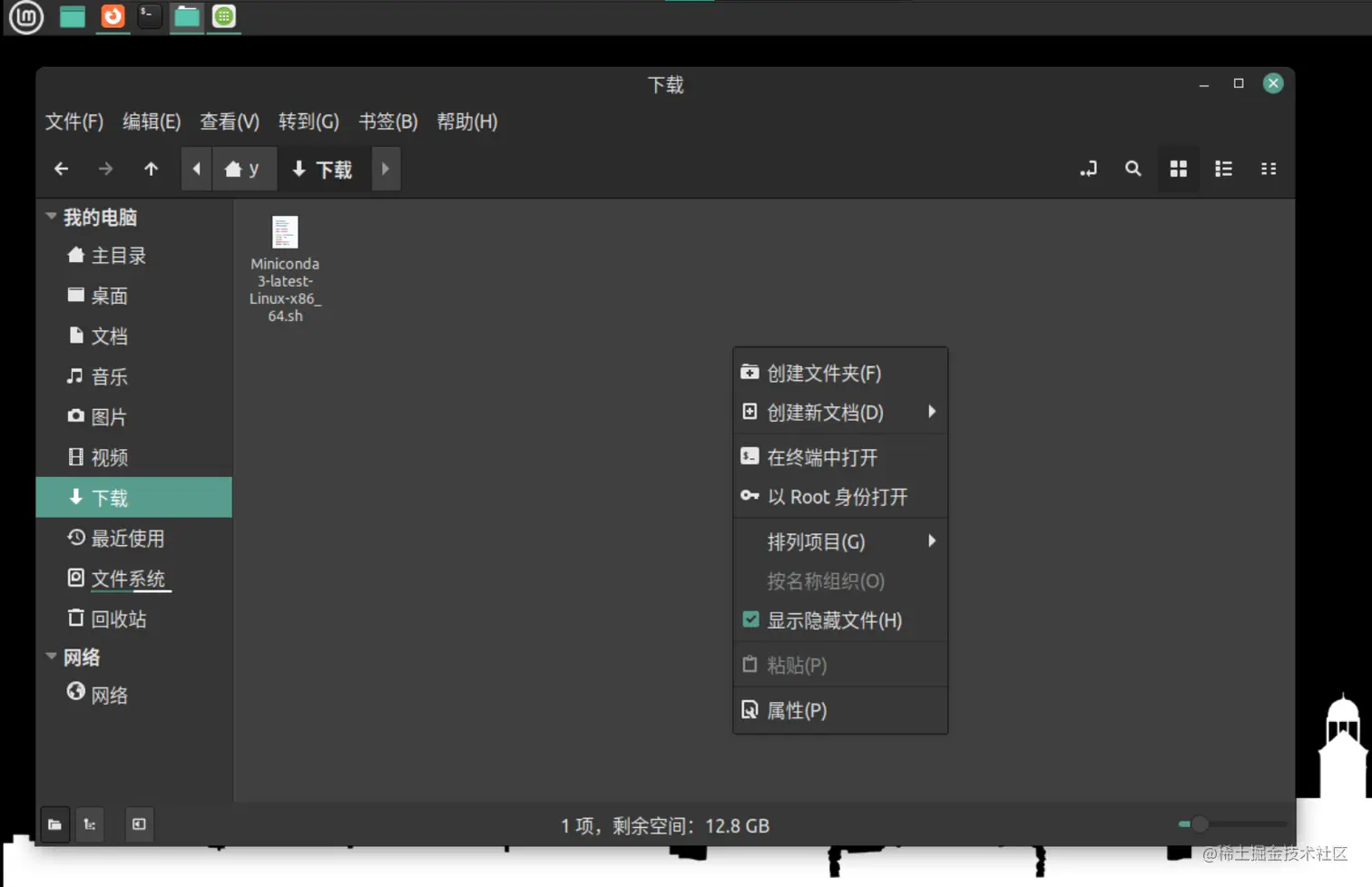Uncheck 显示隐藏文件(H) in the context menu
1372x887 pixels.
835,620
